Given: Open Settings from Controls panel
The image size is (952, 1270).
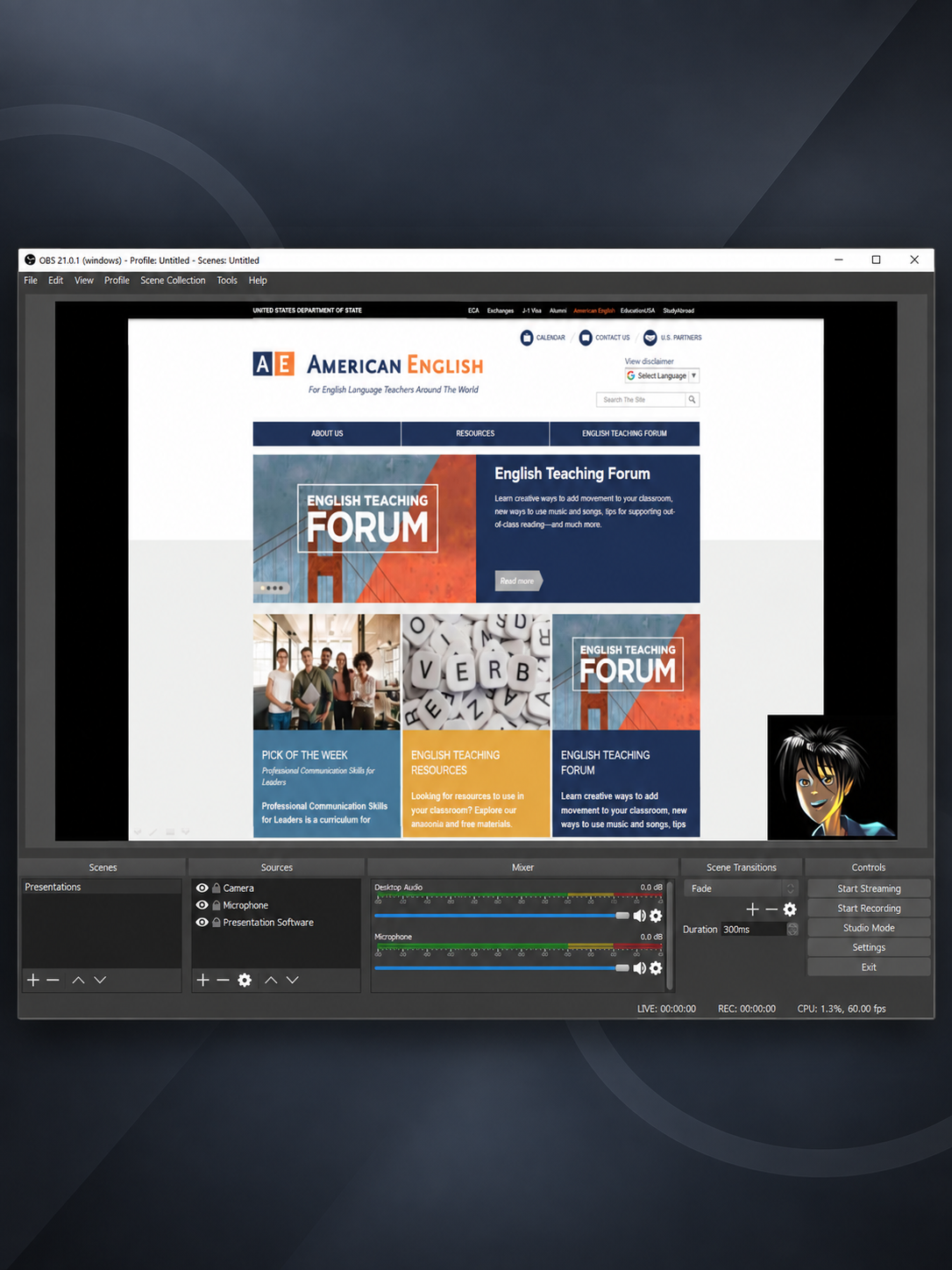Looking at the screenshot, I should (869, 947).
